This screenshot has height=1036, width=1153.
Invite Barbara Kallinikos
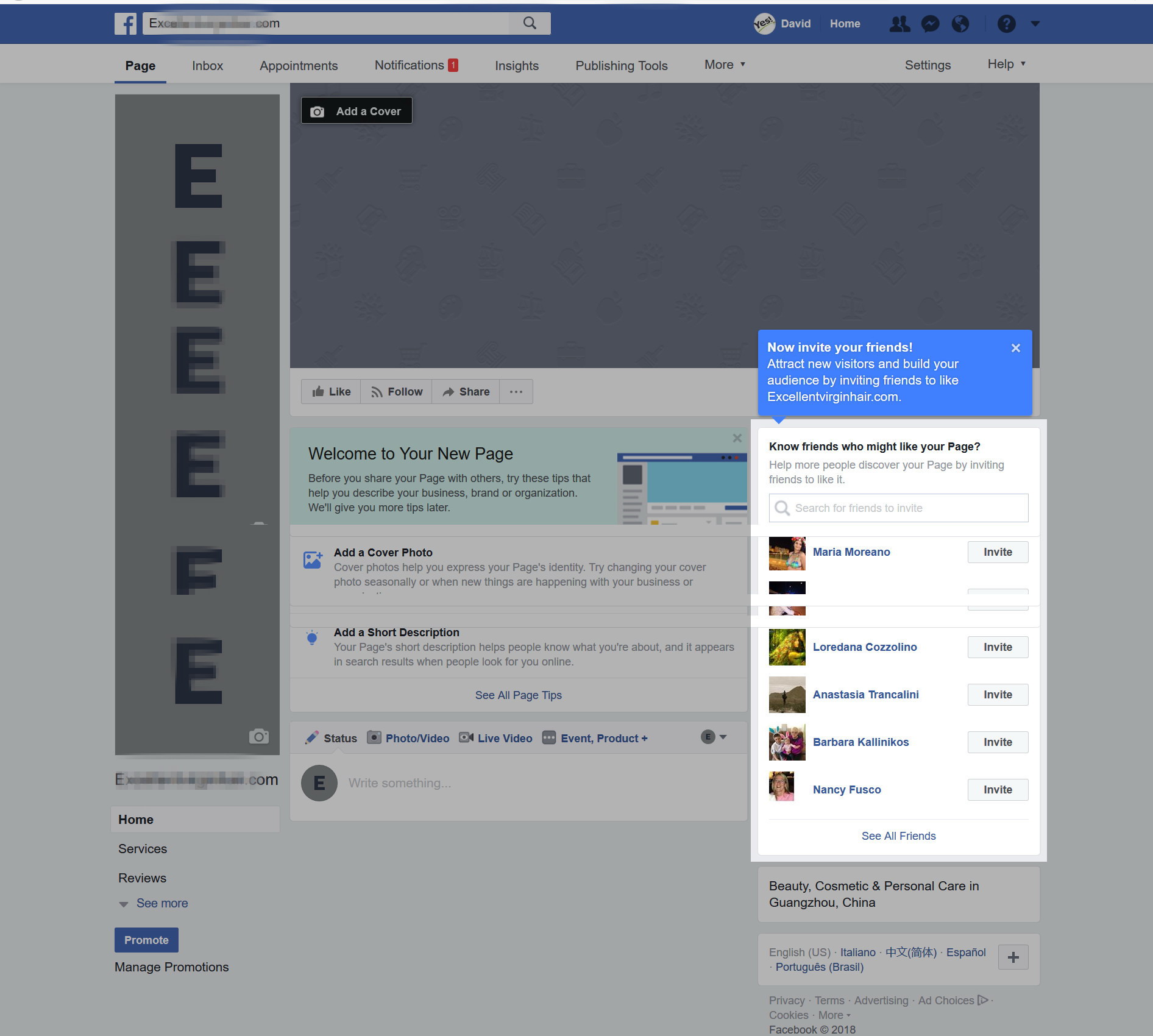[x=998, y=742]
